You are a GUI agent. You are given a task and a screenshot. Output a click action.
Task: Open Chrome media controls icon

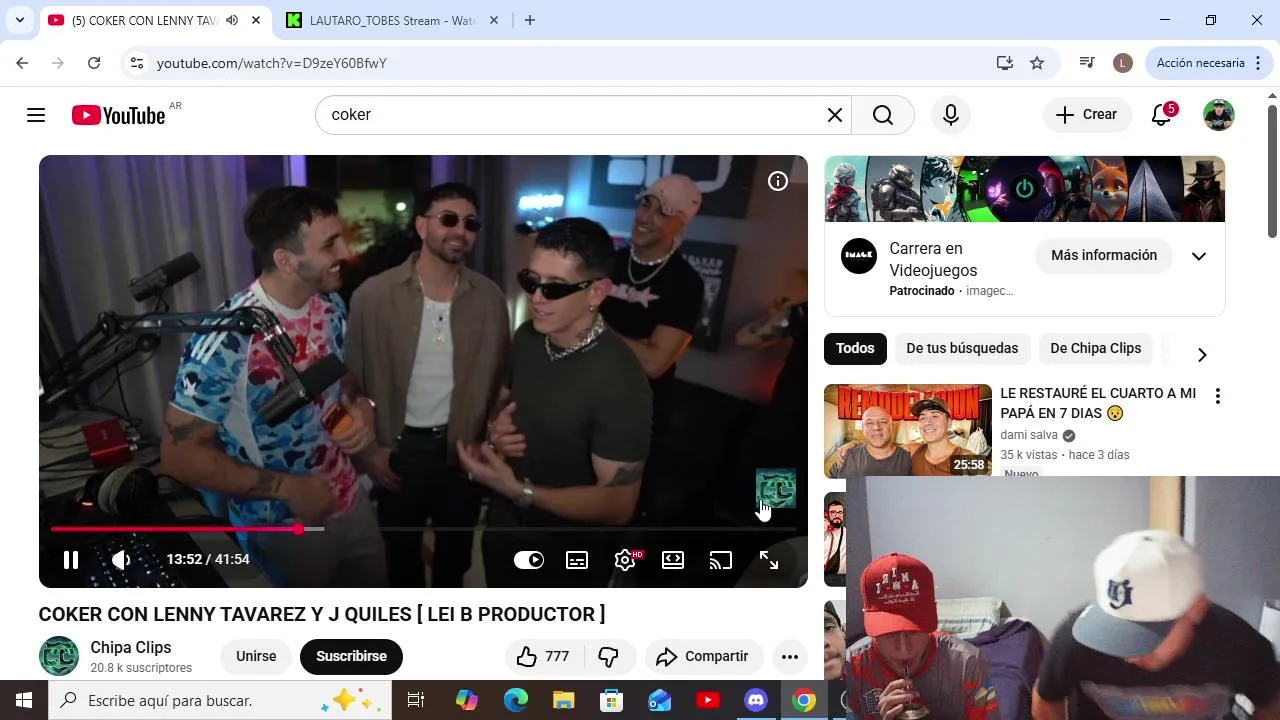pos(1087,63)
